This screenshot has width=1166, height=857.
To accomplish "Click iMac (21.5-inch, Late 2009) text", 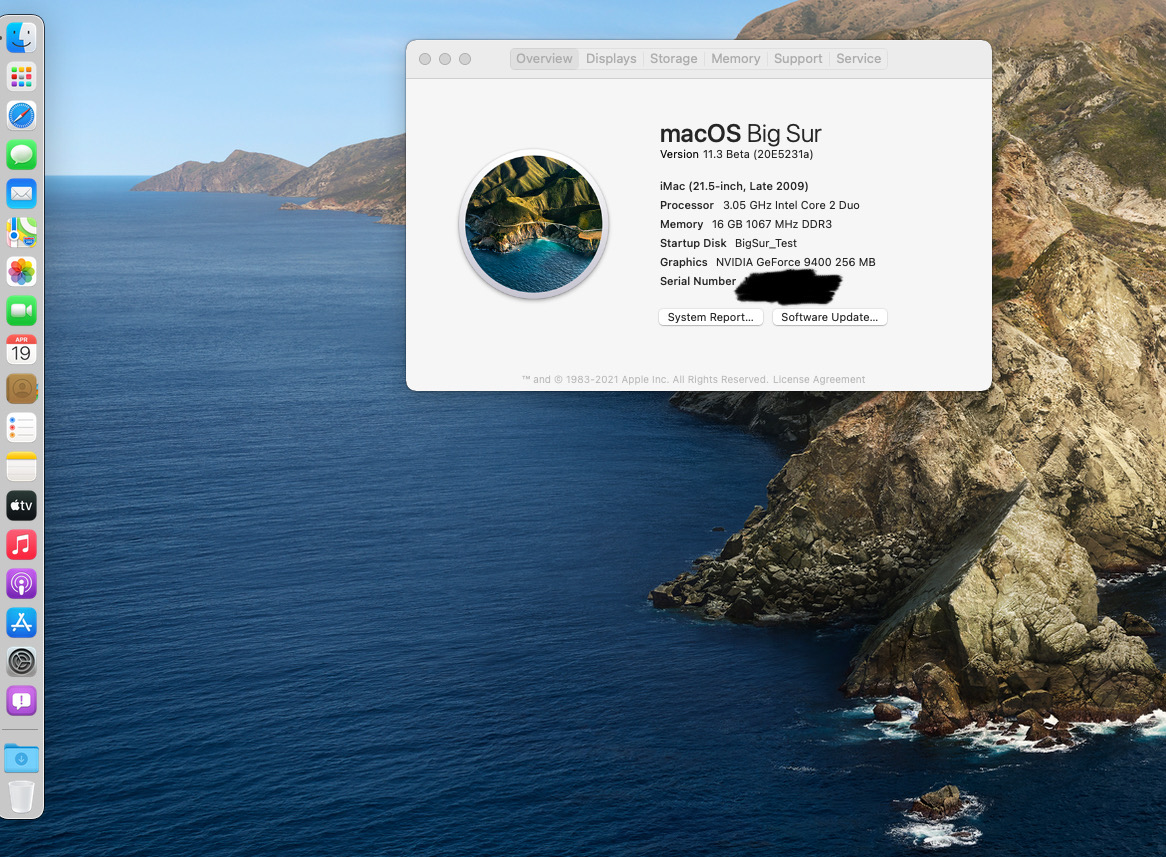I will pos(734,186).
